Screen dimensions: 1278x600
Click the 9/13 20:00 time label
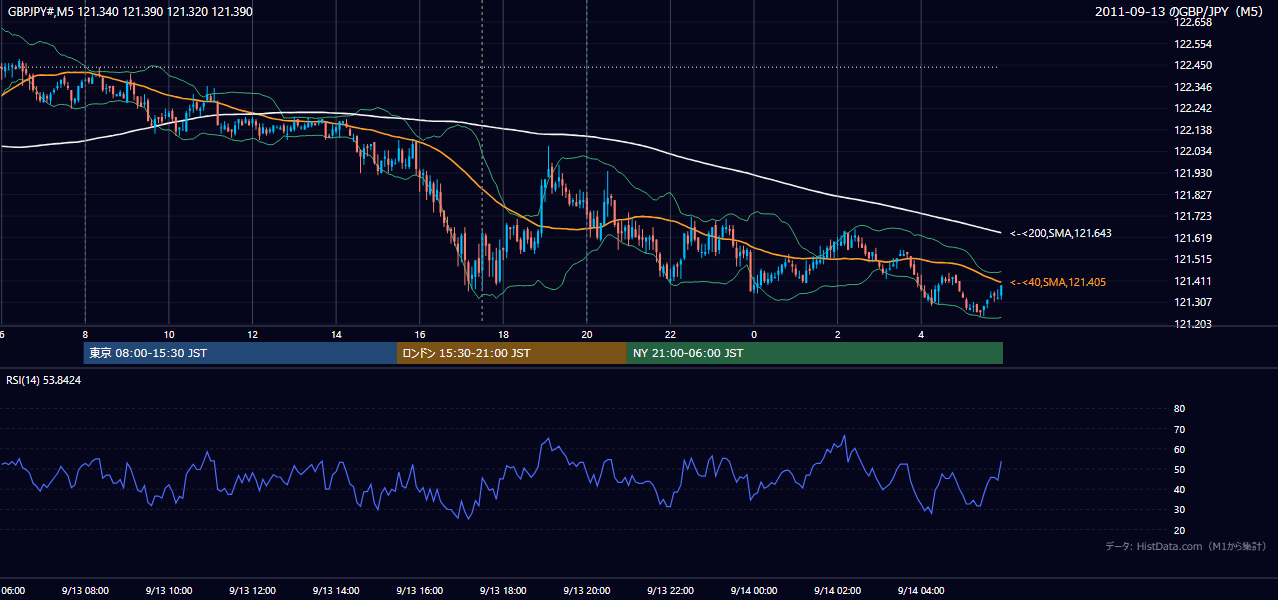pos(586,591)
